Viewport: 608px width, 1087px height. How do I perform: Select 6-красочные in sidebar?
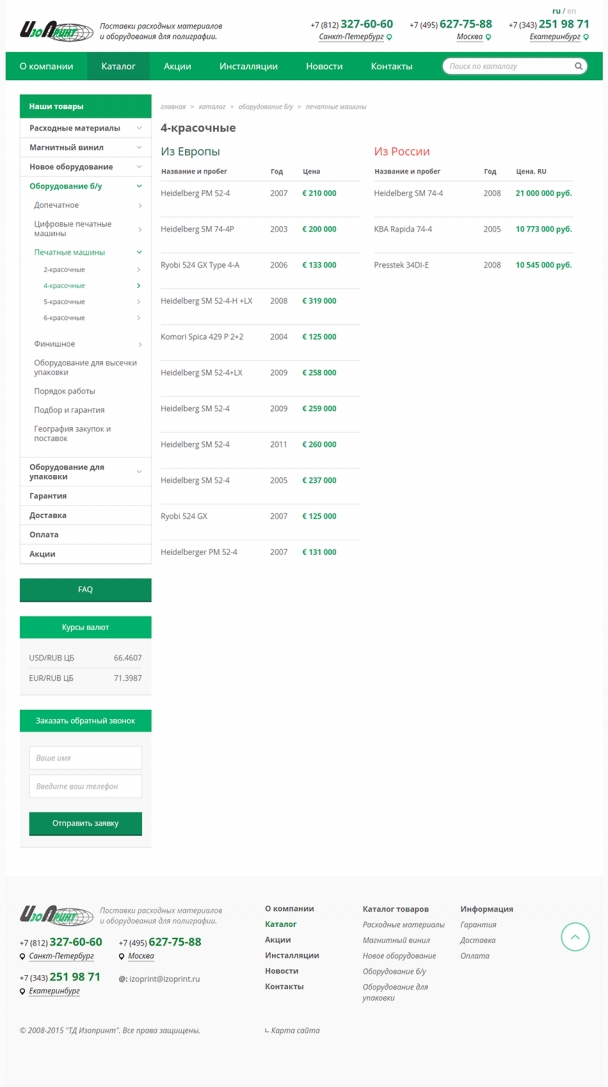click(64, 318)
